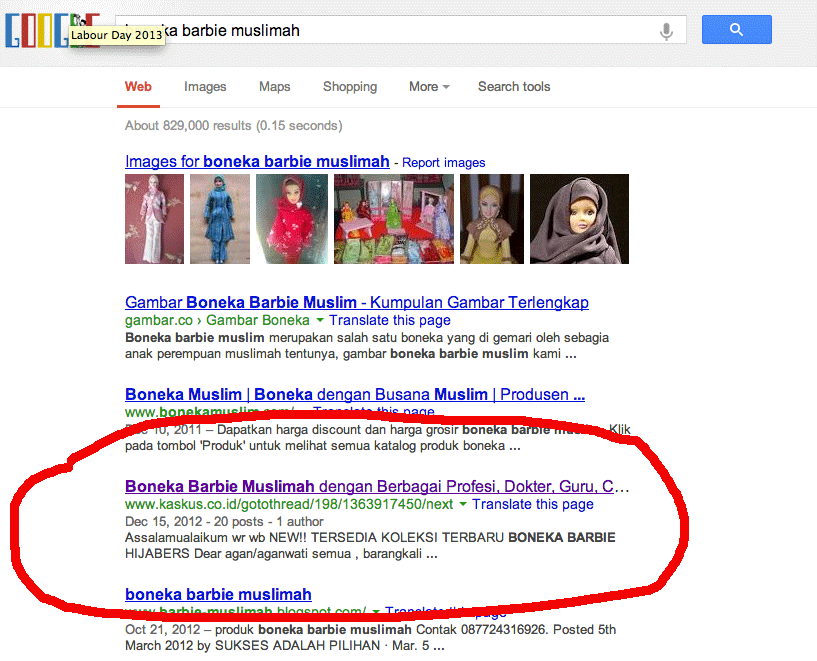817x661 pixels.
Task: Open thumbnail of doll in yellow dress
Action: [492, 219]
